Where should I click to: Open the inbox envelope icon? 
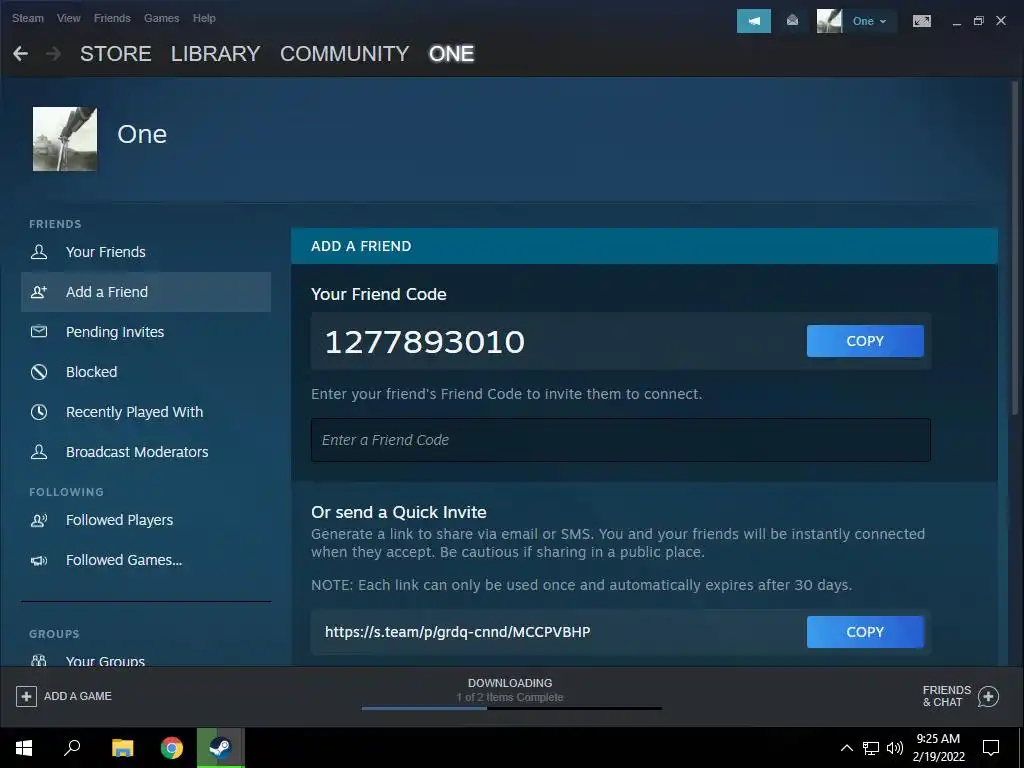(x=792, y=21)
